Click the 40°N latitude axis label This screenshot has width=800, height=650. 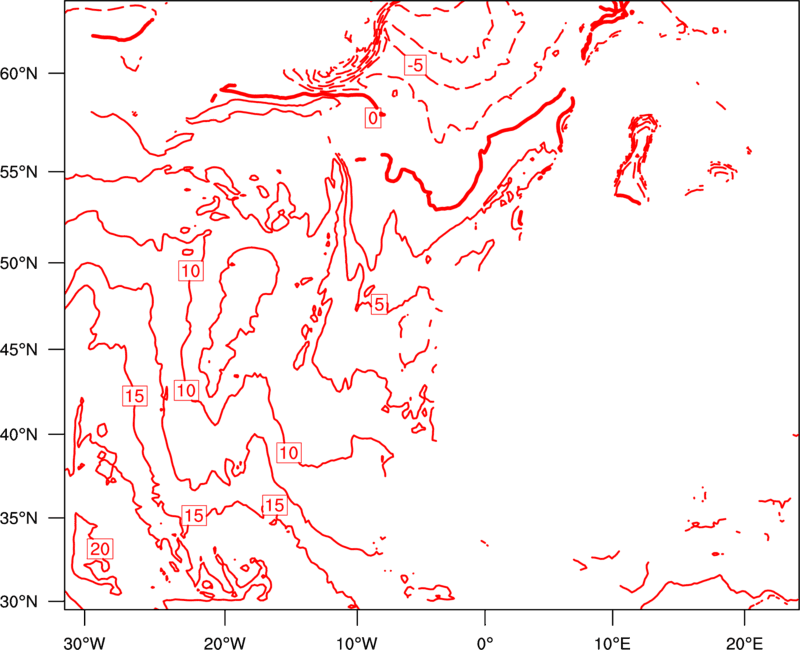coord(19,435)
